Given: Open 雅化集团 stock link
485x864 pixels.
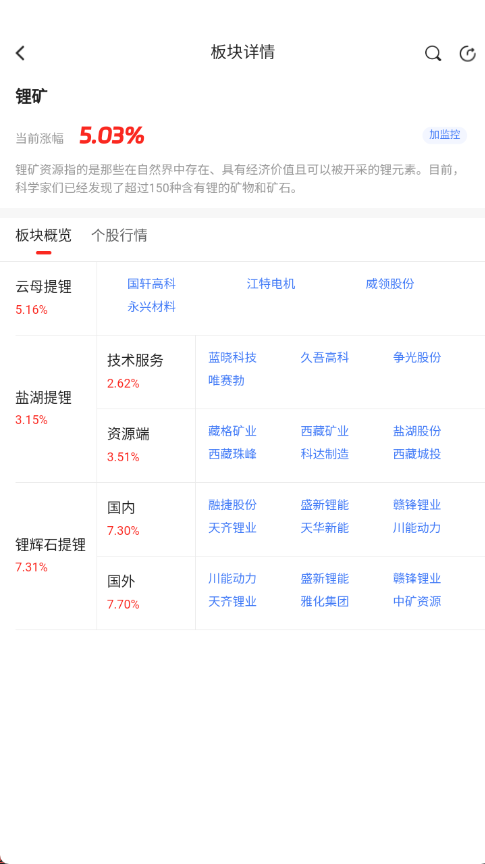Looking at the screenshot, I should (325, 601).
